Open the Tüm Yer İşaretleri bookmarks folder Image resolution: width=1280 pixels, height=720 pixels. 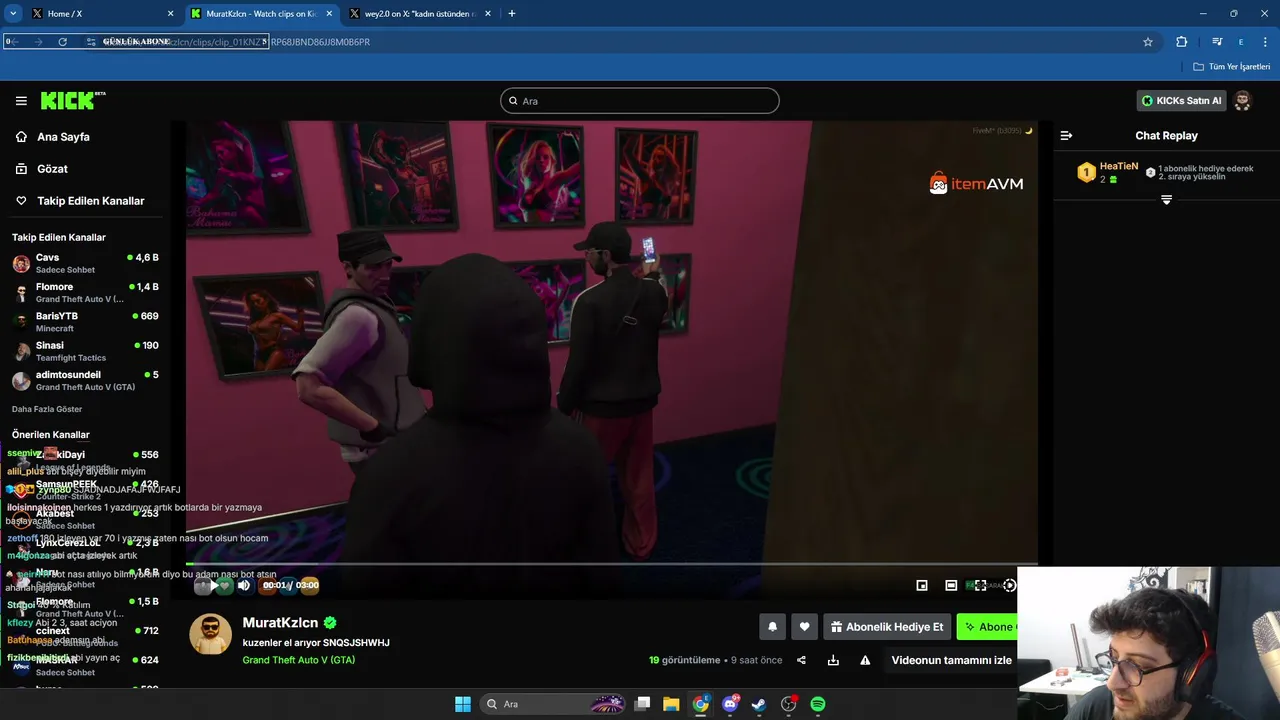(x=1232, y=67)
